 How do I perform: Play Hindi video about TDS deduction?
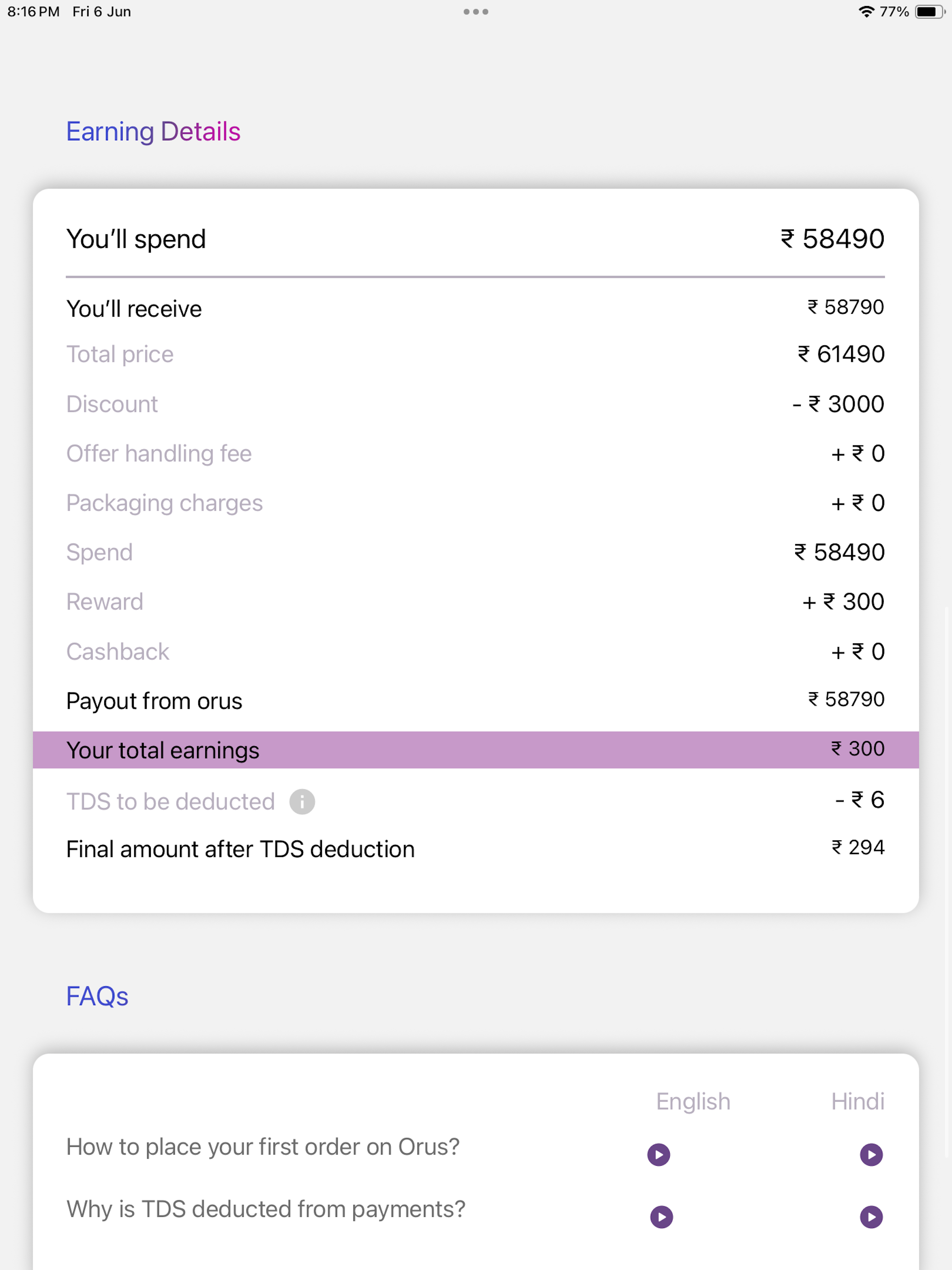(871, 1216)
